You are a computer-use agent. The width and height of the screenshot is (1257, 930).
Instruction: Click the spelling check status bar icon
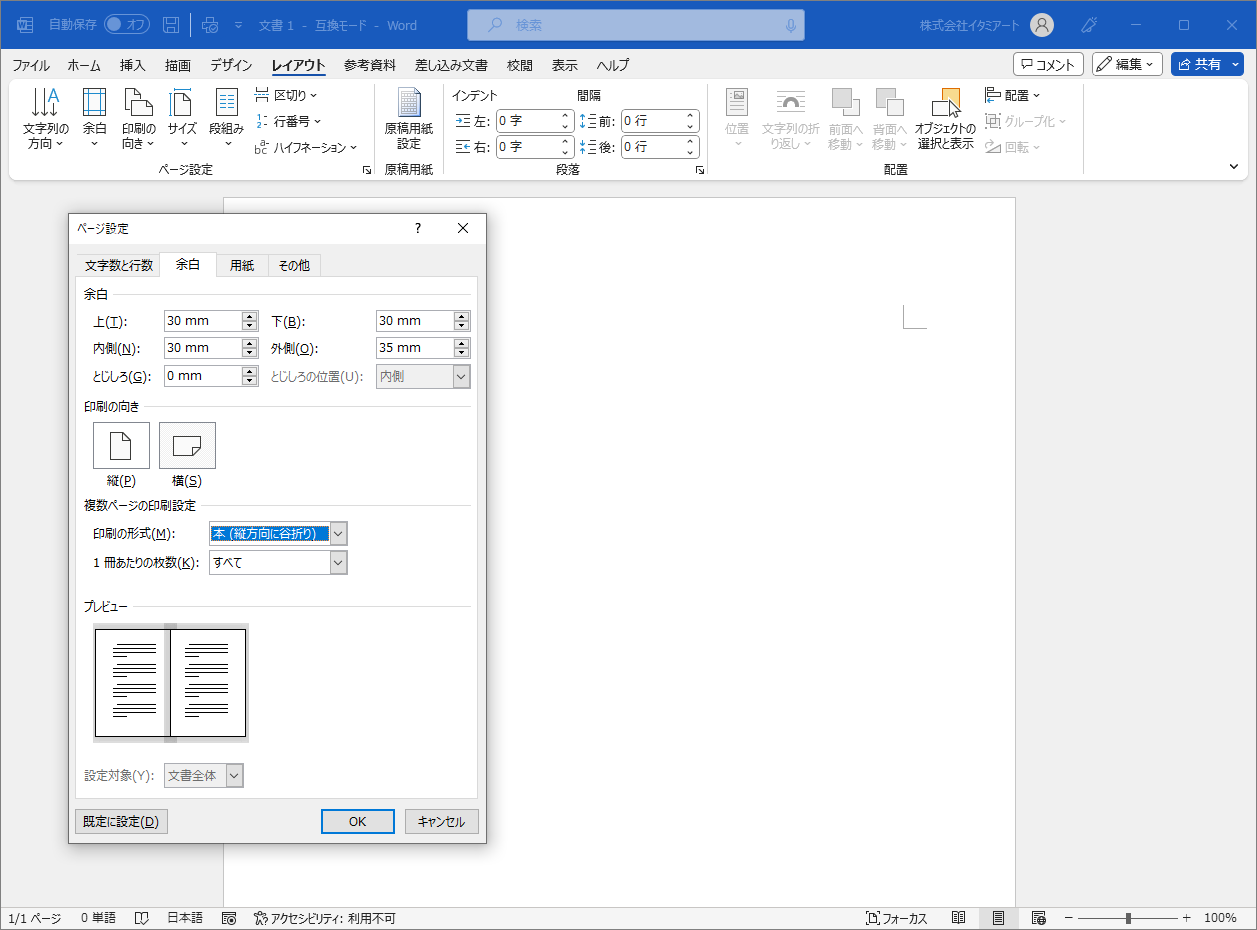coord(142,918)
